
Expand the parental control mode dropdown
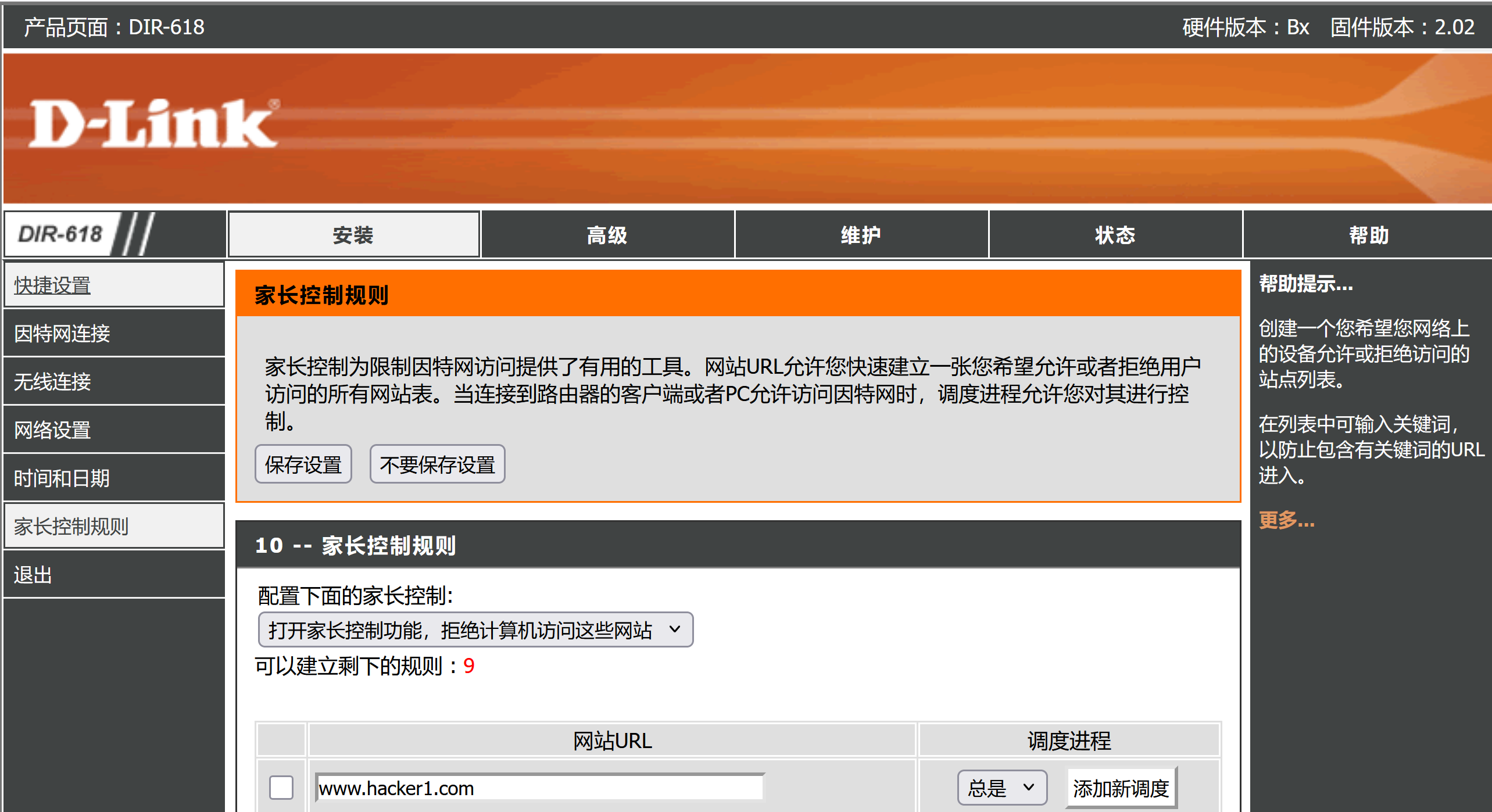click(x=475, y=629)
